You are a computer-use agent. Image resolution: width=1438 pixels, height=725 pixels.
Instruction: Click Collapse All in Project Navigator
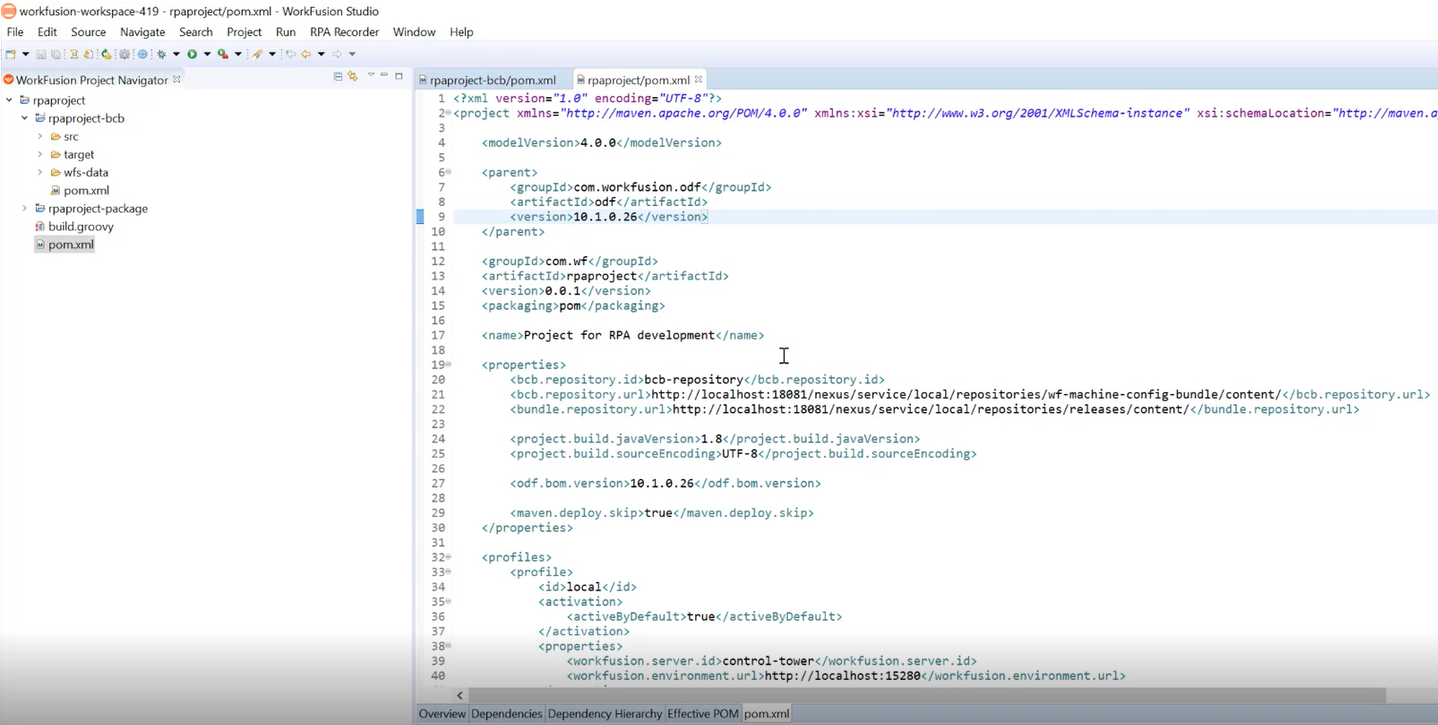(338, 76)
